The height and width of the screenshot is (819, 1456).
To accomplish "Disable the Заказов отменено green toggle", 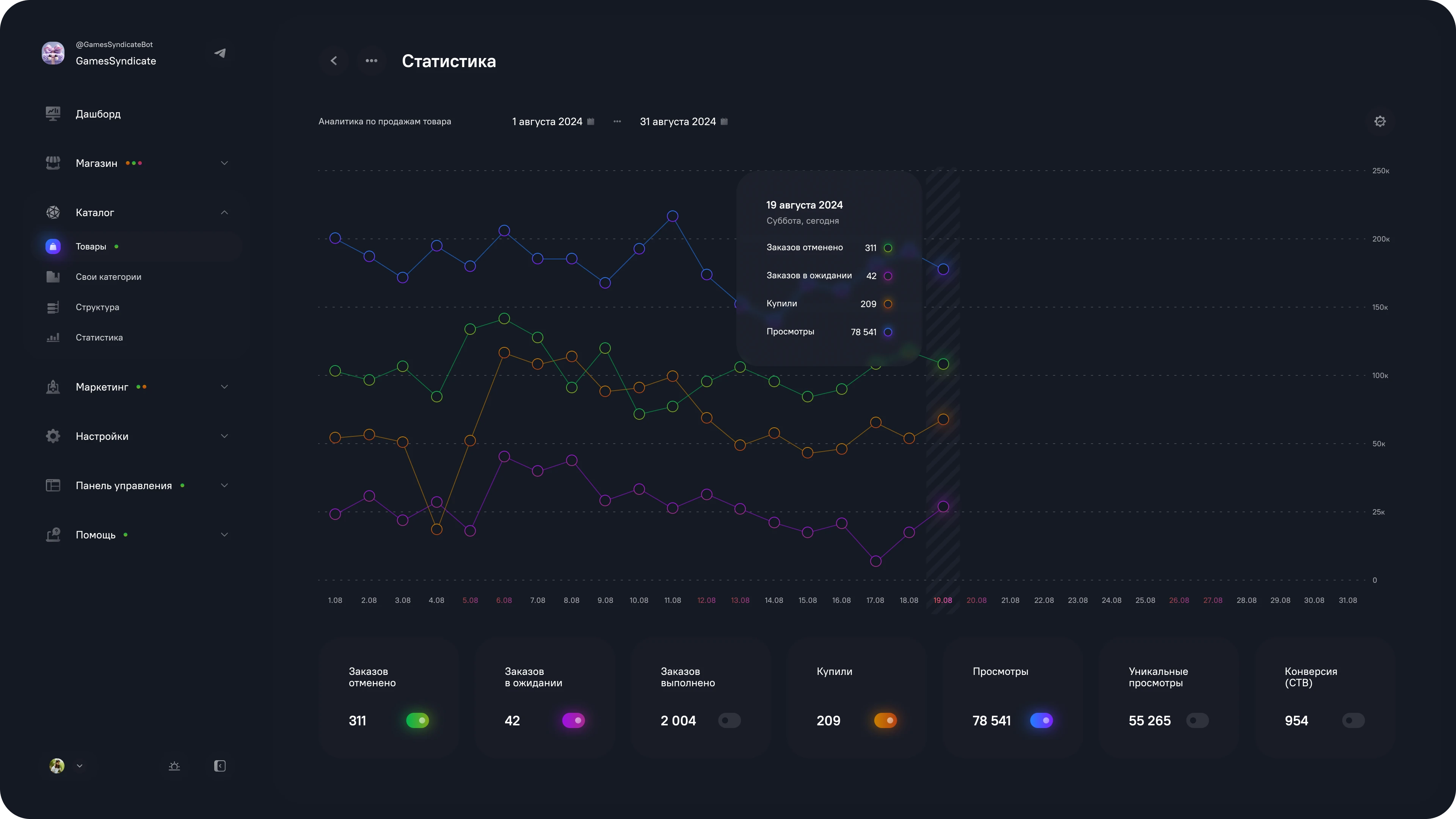I will pyautogui.click(x=418, y=721).
